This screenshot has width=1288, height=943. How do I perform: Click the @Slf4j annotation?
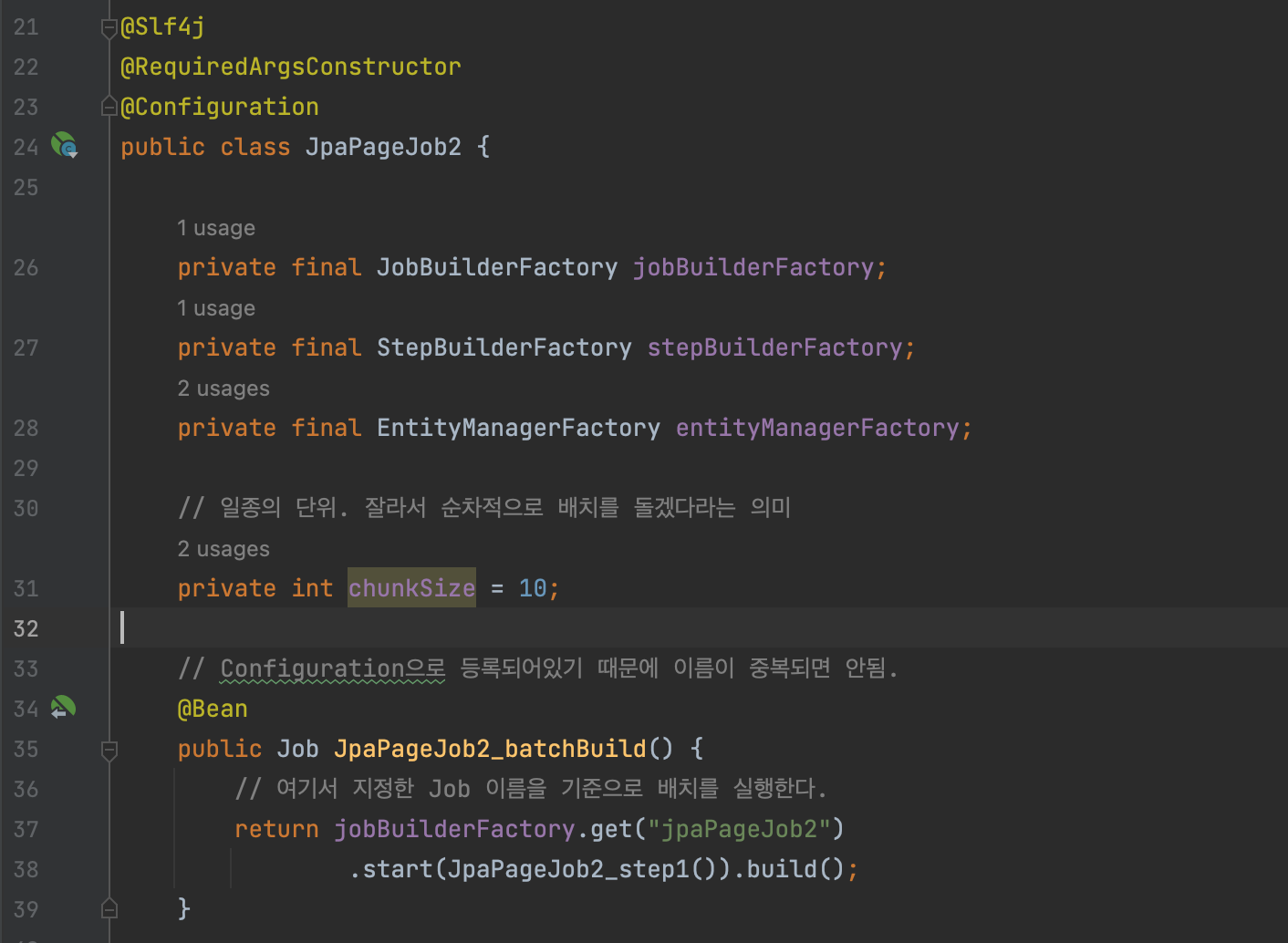(162, 26)
